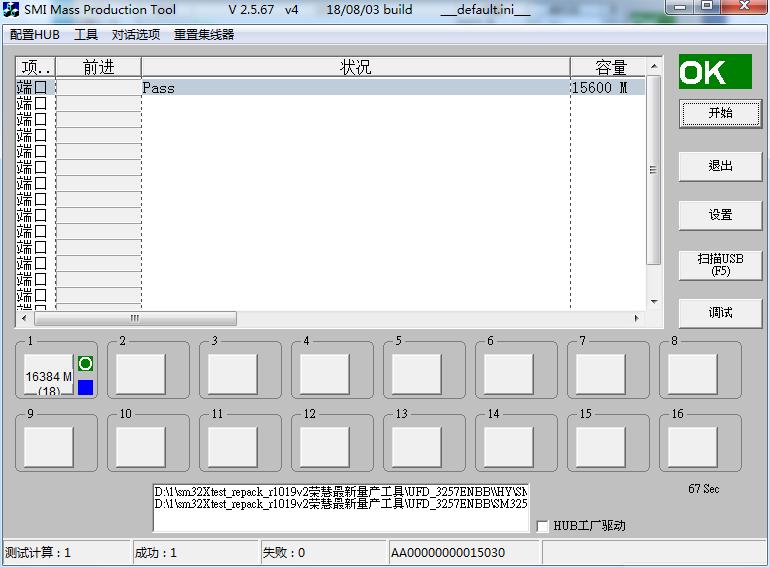The width and height of the screenshot is (770, 568).
Task: Select empty port slot 4
Action: tap(324, 374)
